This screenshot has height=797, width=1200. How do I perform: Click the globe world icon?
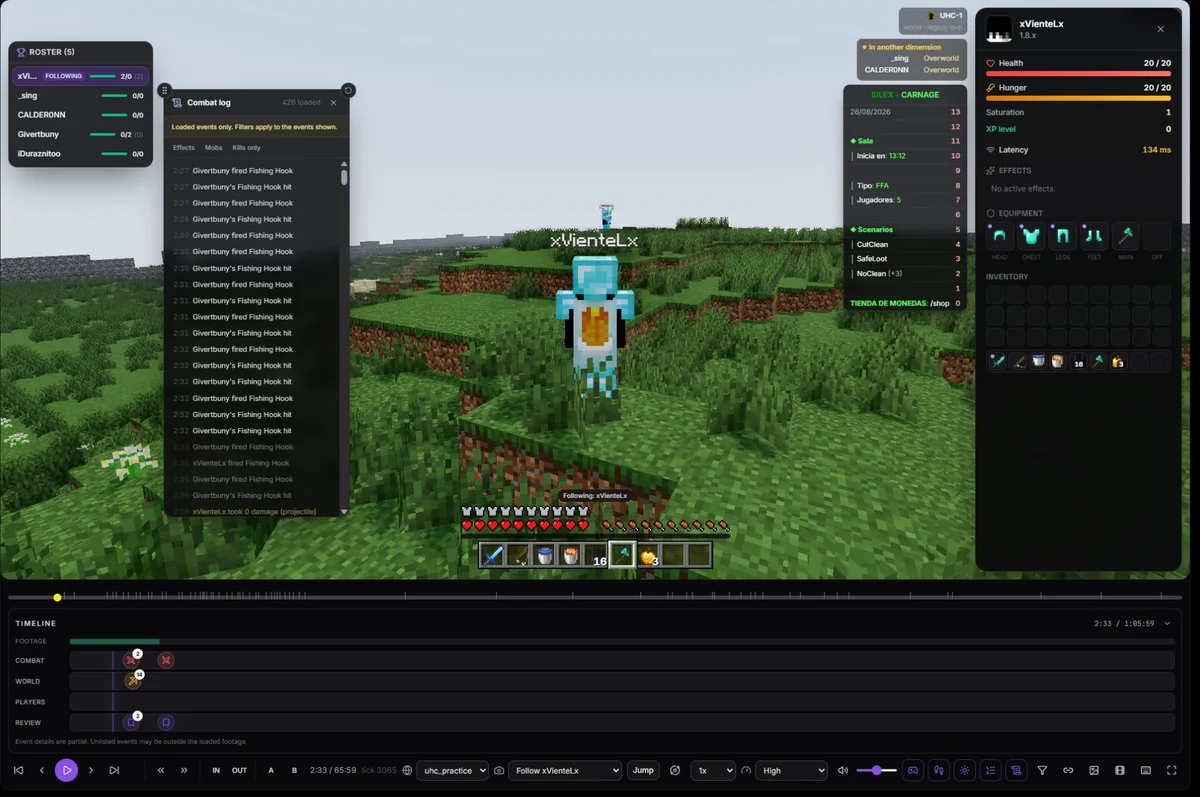pyautogui.click(x=407, y=770)
